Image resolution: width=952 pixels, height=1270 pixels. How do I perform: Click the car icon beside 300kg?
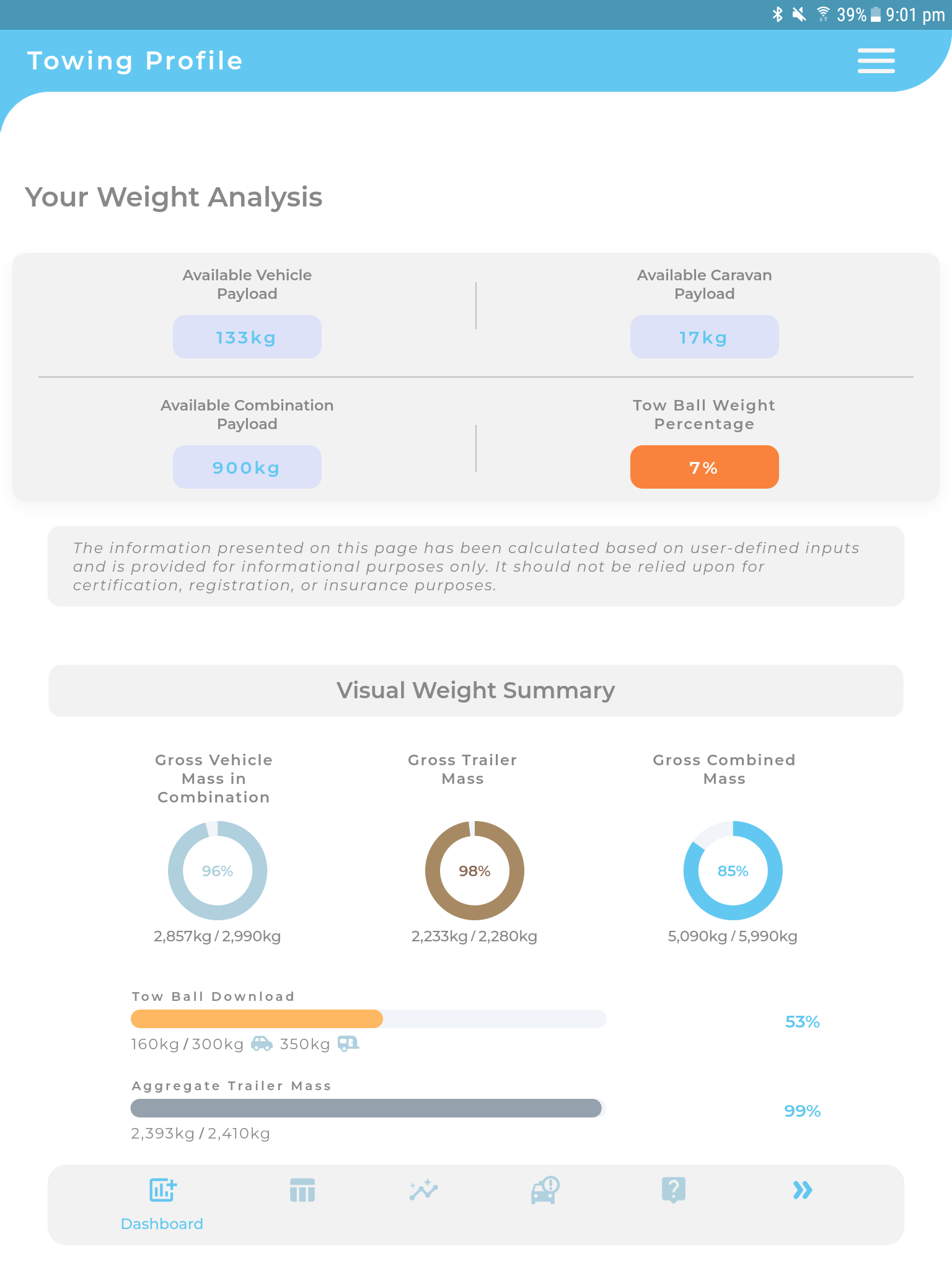262,1044
